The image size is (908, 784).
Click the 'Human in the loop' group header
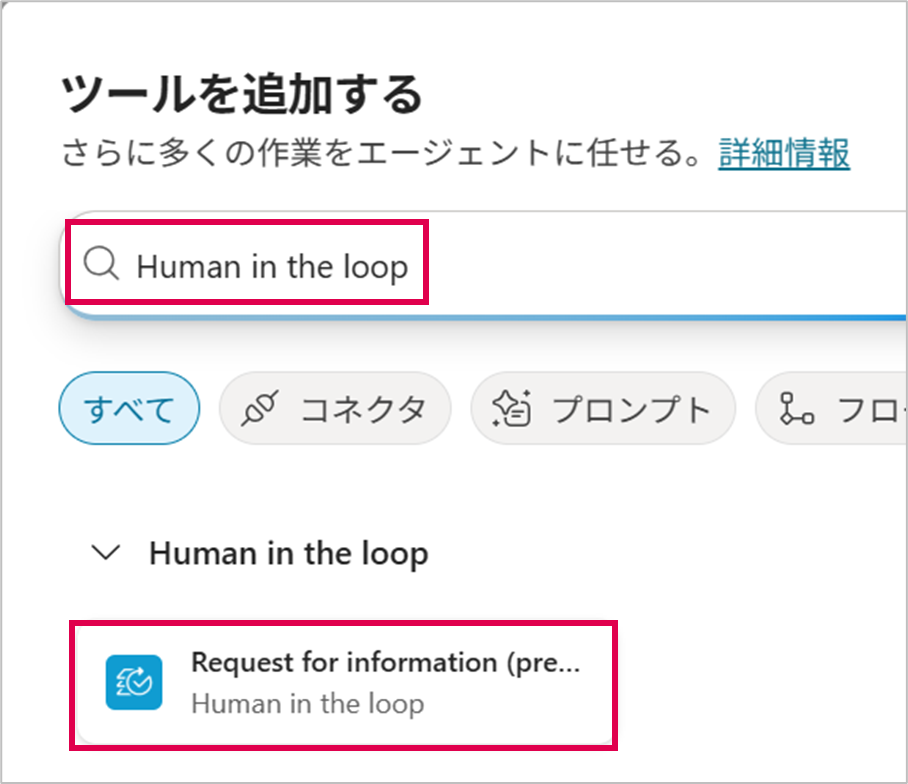289,554
